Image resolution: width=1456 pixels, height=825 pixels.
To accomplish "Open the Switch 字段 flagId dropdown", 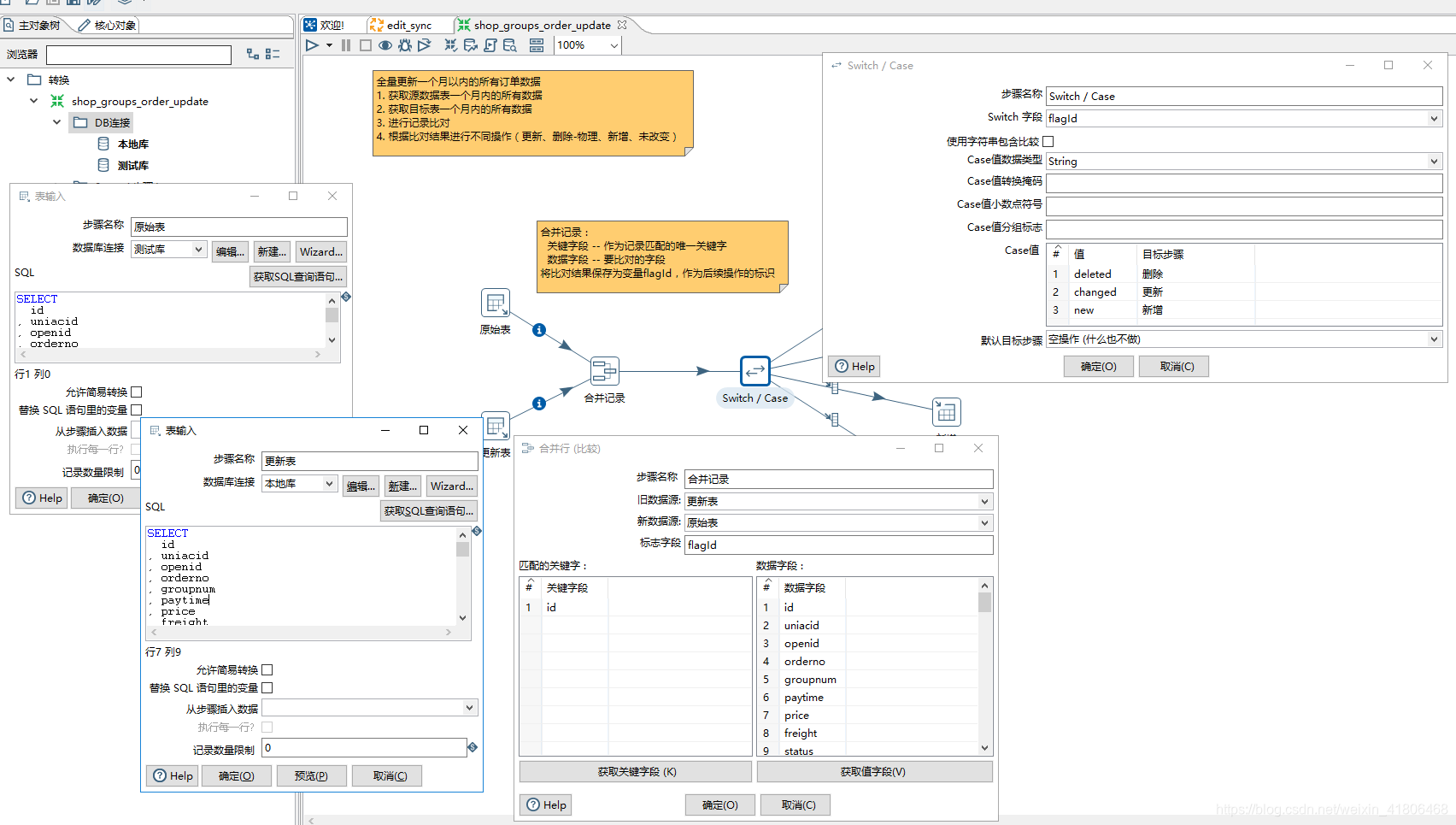I will 1435,119.
